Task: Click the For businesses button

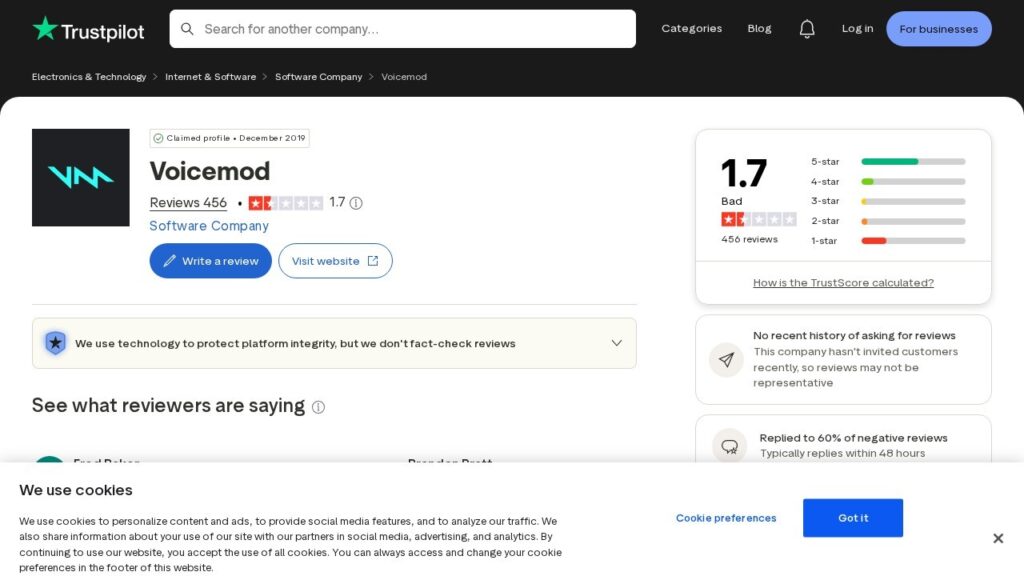Action: [x=938, y=29]
